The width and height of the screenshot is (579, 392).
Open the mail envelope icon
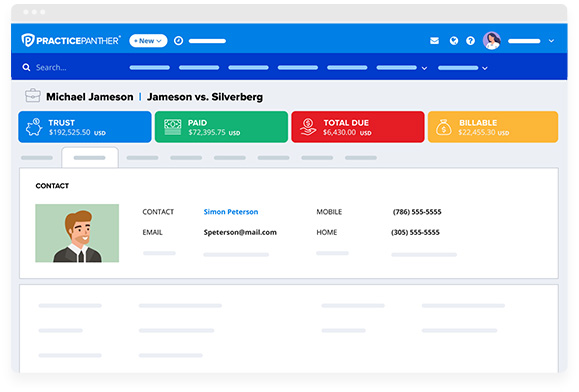[435, 41]
